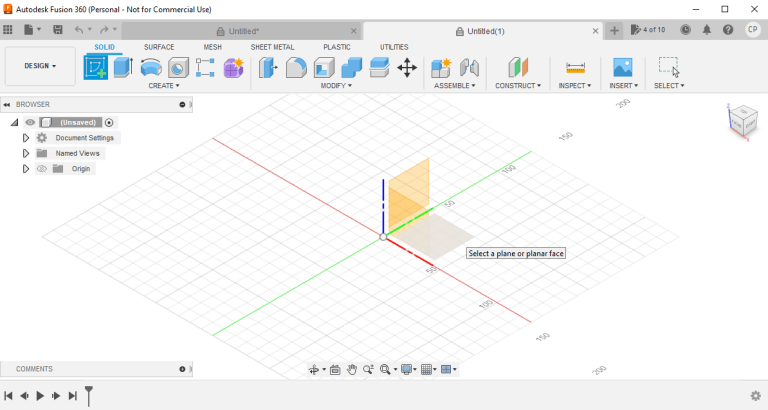The height and width of the screenshot is (410, 768).
Task: Switch to the SHEET METAL tab
Action: 272,47
